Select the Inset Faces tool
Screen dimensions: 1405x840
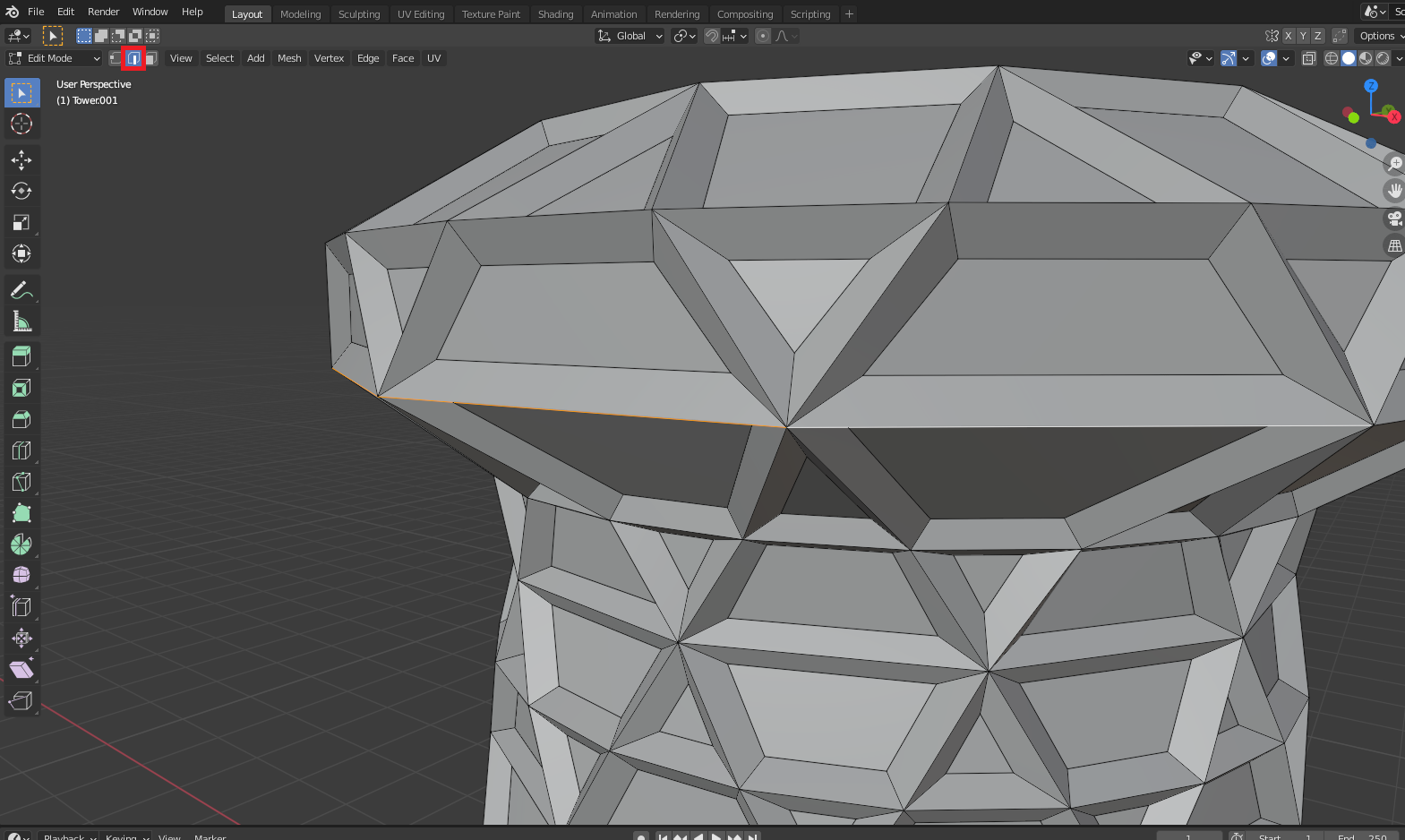coord(21,388)
